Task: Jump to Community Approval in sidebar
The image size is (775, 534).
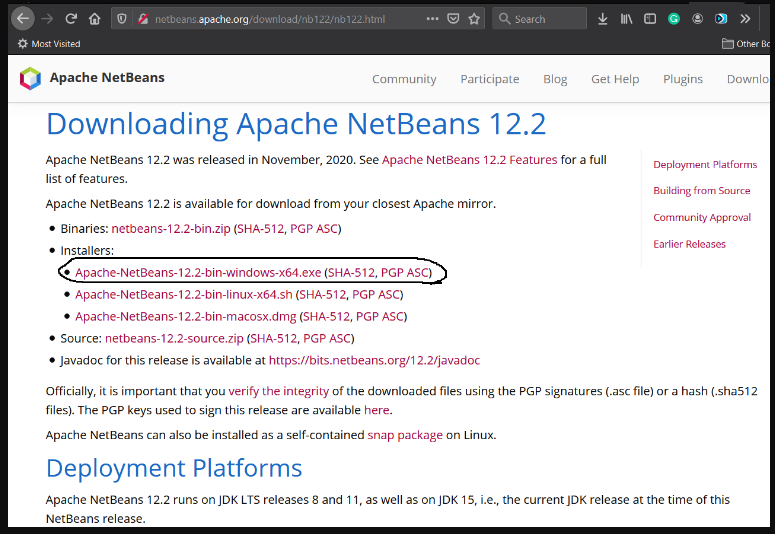Action: 702,218
